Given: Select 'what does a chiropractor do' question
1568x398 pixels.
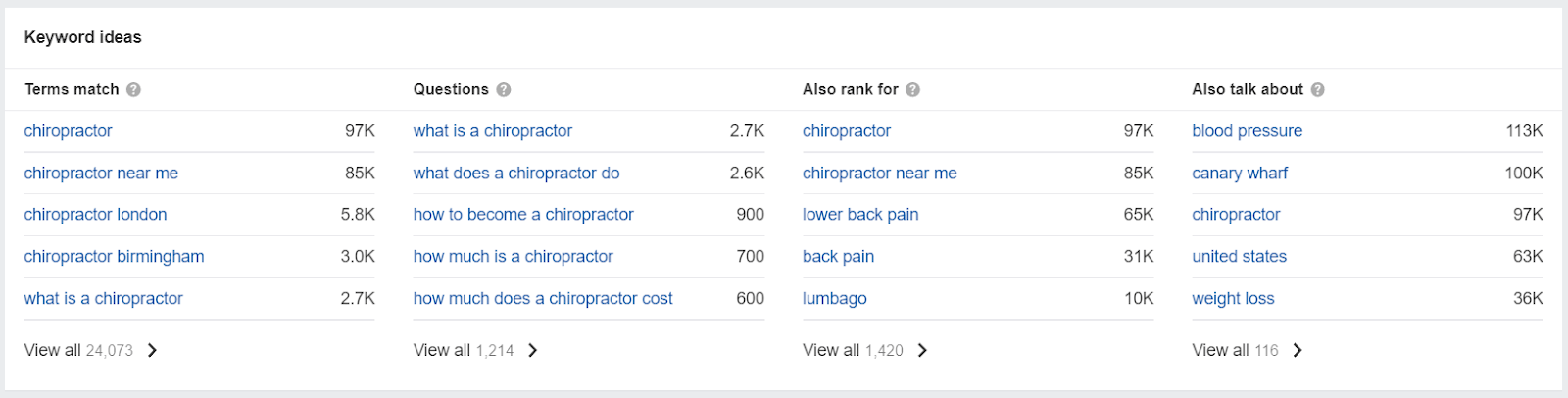Looking at the screenshot, I should [x=516, y=173].
